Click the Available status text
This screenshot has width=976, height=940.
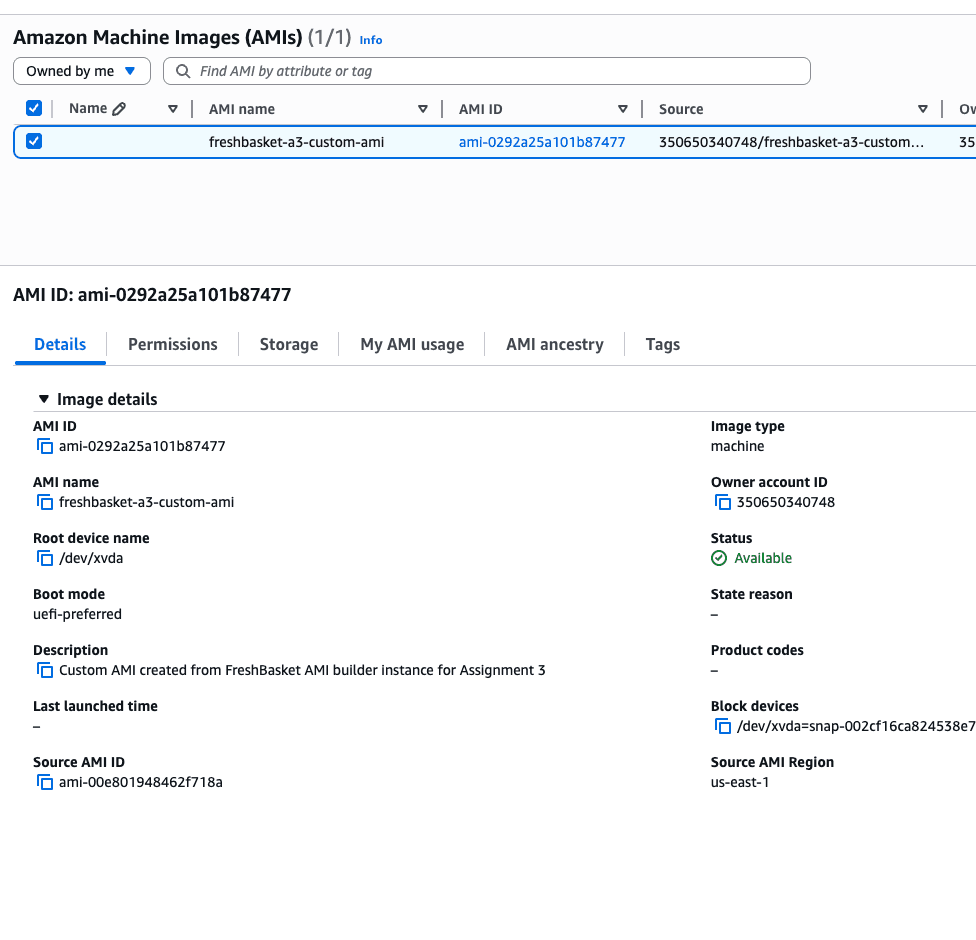(763, 558)
